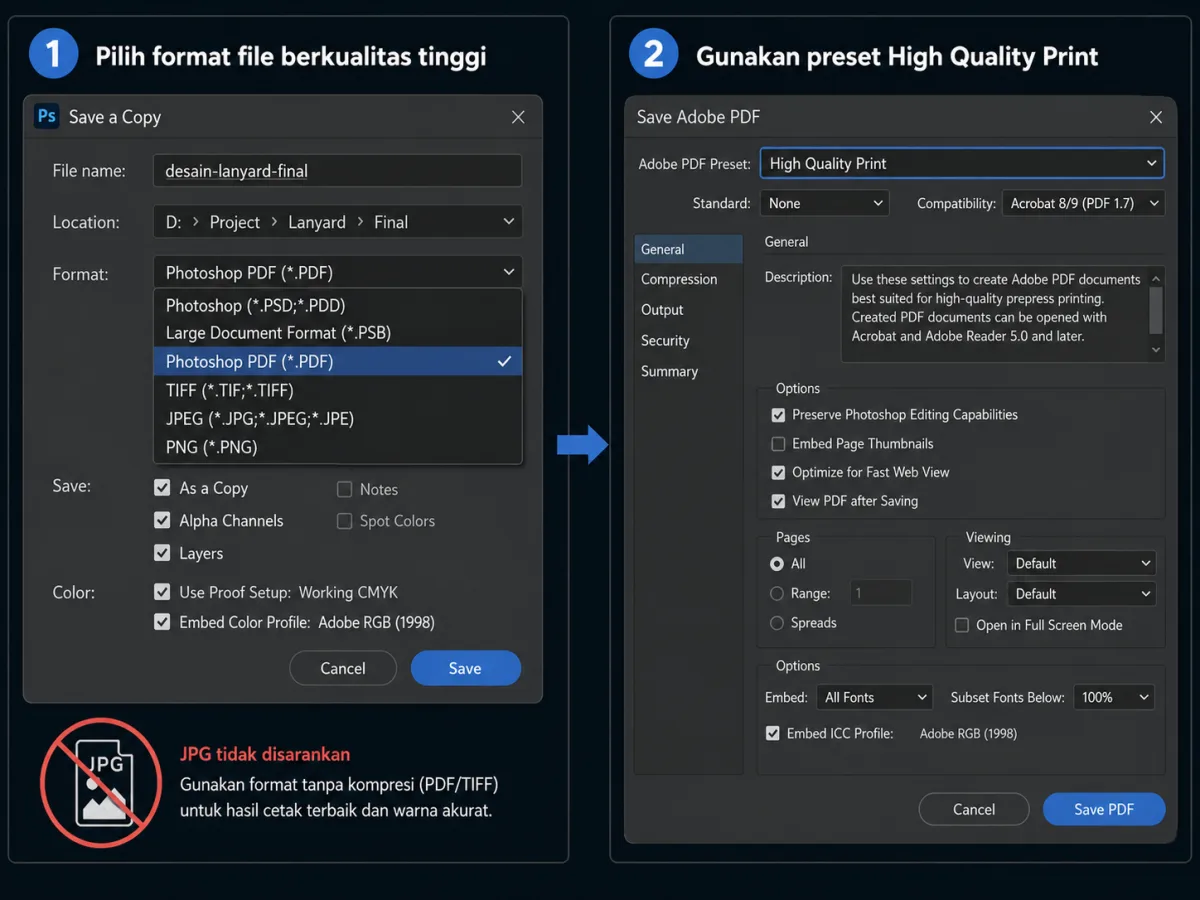Click Cancel in Save a Copy dialog

pyautogui.click(x=343, y=668)
